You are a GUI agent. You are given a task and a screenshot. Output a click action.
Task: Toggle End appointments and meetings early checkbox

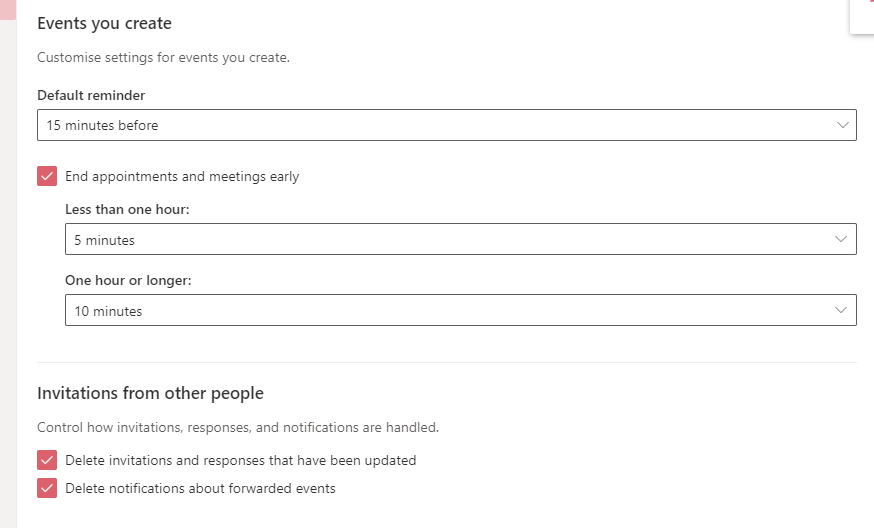[47, 176]
